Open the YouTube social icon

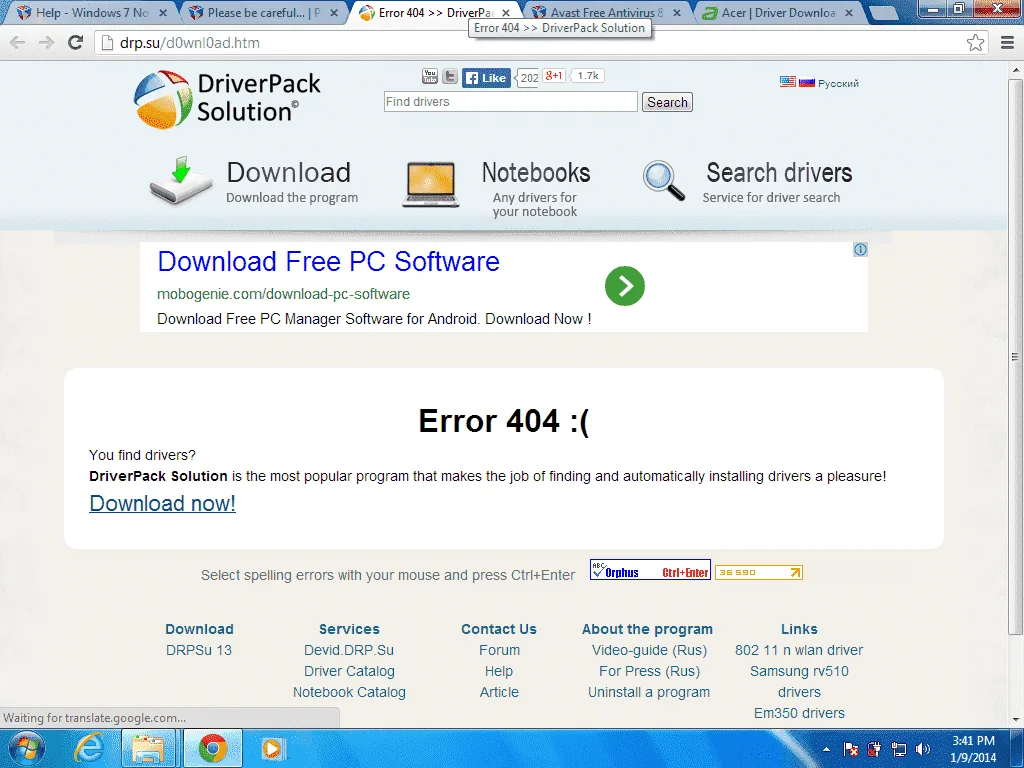[430, 76]
